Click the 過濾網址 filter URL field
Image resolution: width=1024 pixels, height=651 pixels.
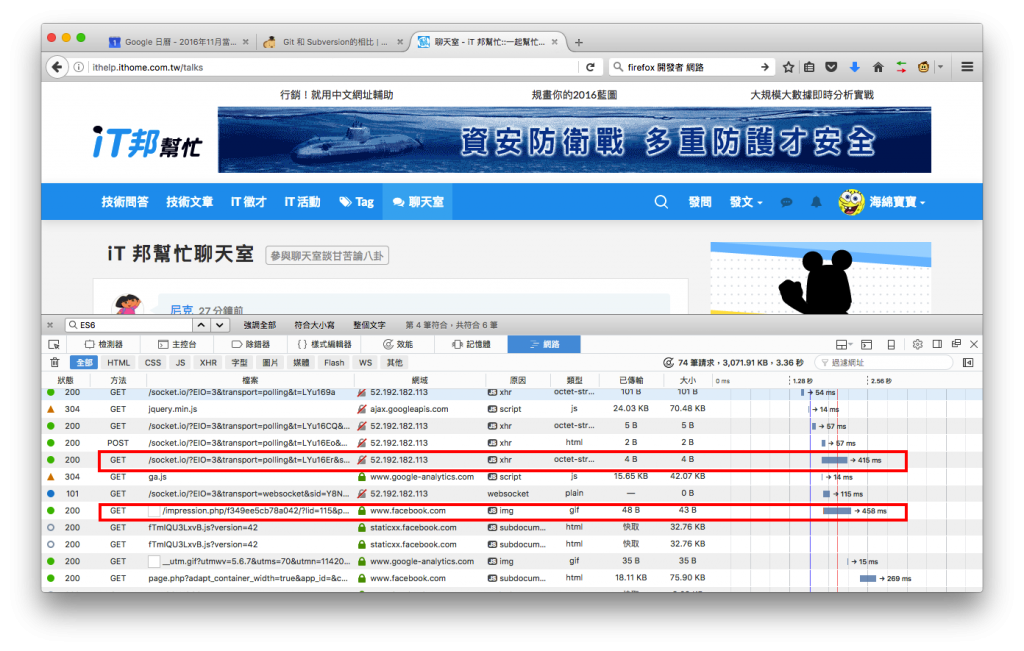pos(884,362)
